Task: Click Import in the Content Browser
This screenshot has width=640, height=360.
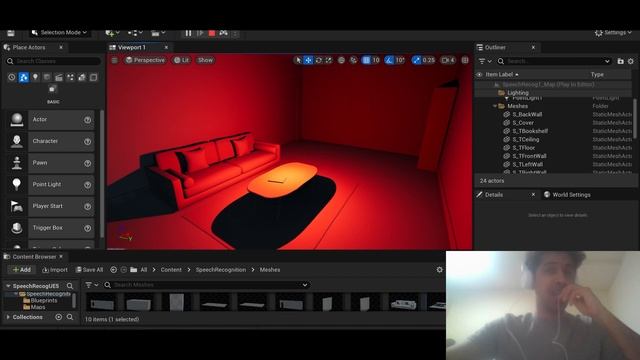Action: tap(55, 270)
